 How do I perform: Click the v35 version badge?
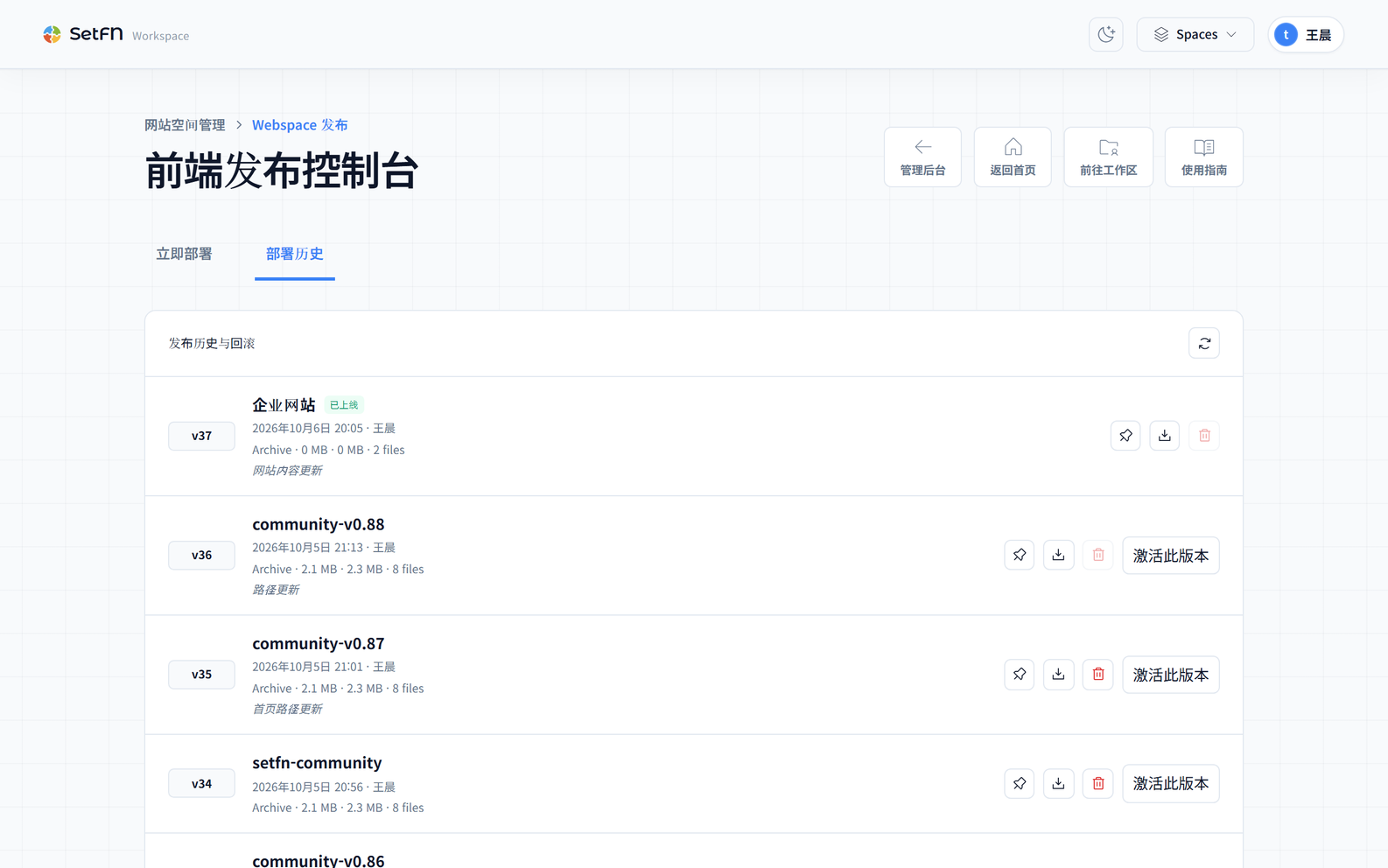pyautogui.click(x=201, y=675)
